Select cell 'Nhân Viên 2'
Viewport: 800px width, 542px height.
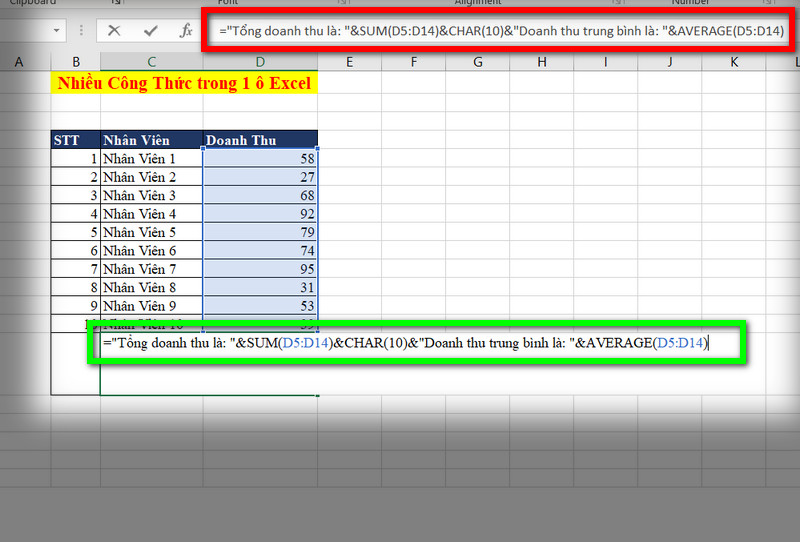click(x=152, y=177)
